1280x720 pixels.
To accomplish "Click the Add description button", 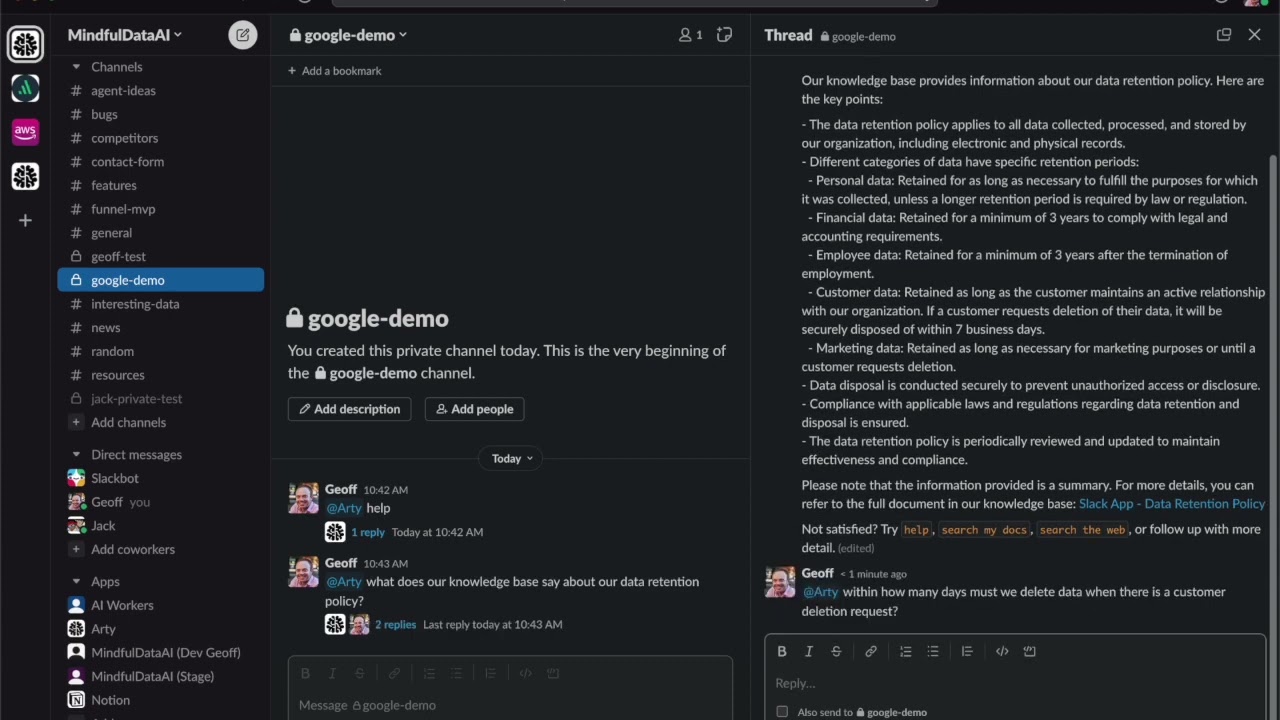I will click(349, 409).
